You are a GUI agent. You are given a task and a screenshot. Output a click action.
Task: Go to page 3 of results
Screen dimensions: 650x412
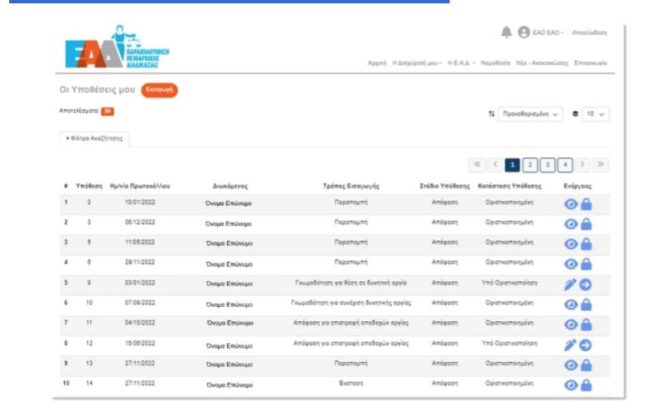coord(548,164)
